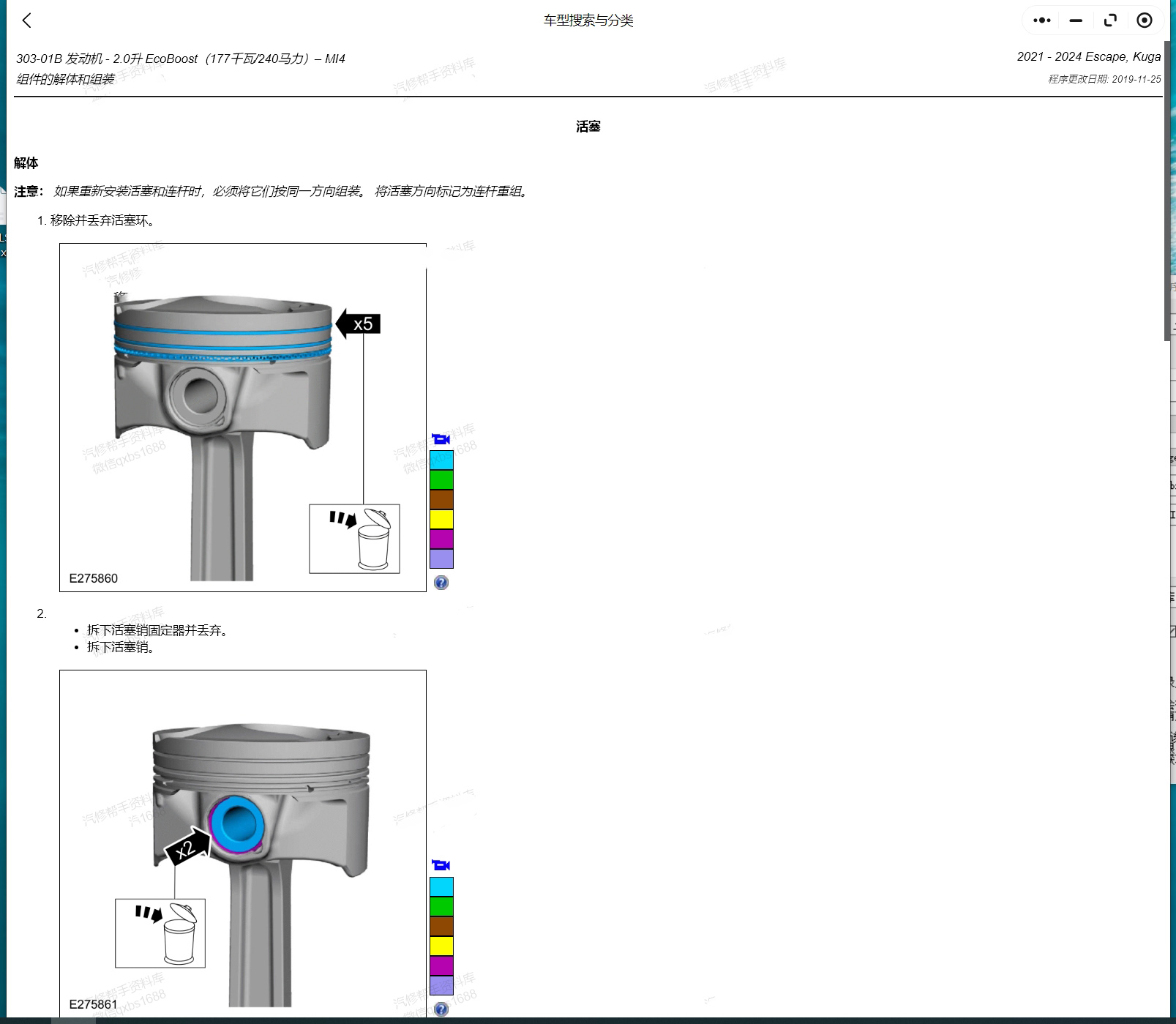Click the video camera icon next to piston pin diagram
This screenshot has width=1176, height=1024.
pyautogui.click(x=440, y=864)
